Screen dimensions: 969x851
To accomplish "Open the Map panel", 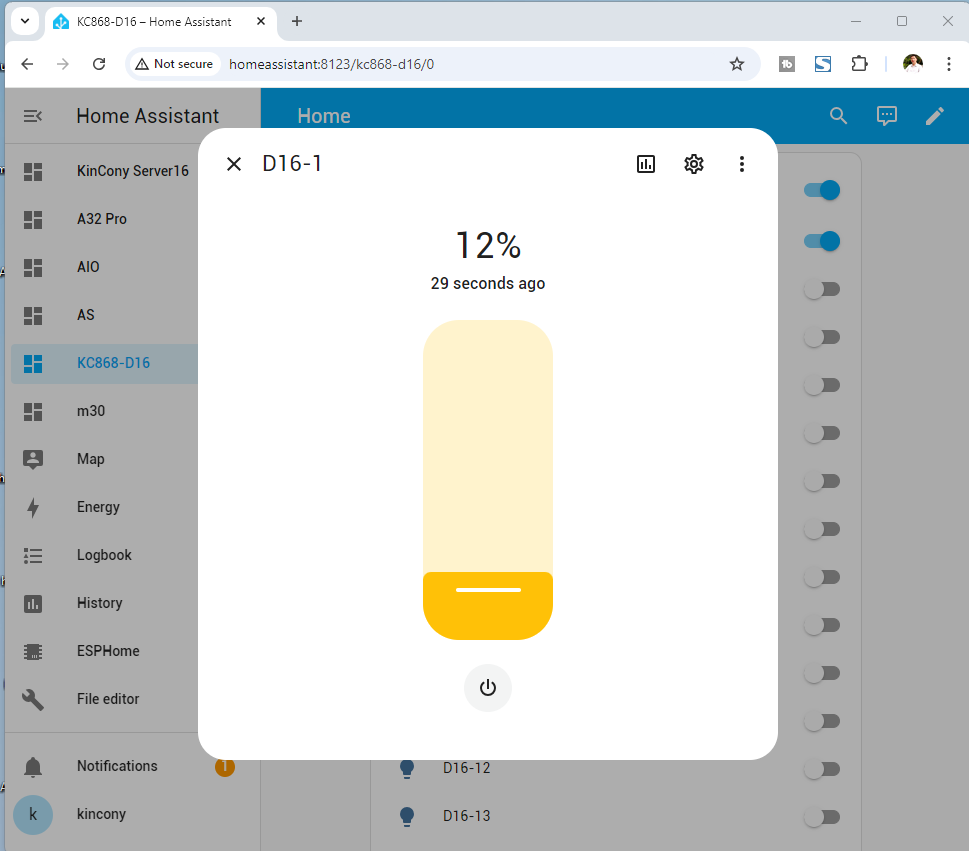I will (x=90, y=459).
